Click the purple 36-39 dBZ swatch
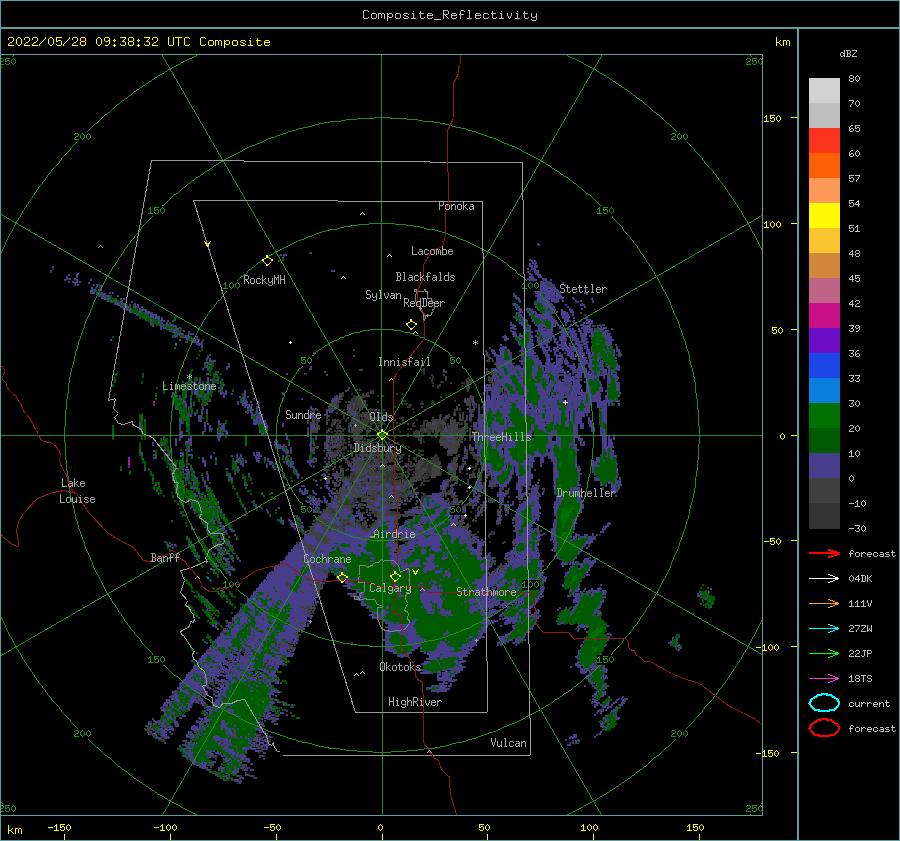 tap(824, 341)
